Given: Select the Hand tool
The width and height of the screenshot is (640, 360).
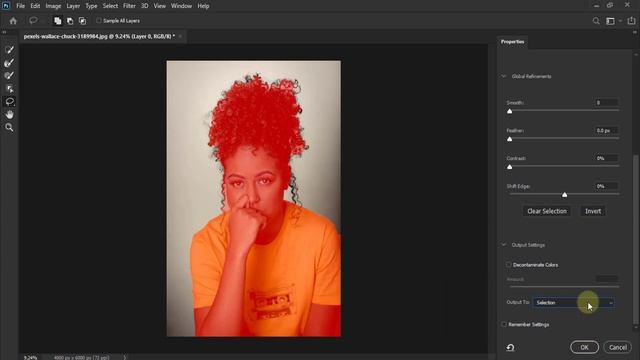Looking at the screenshot, I should (x=9, y=115).
